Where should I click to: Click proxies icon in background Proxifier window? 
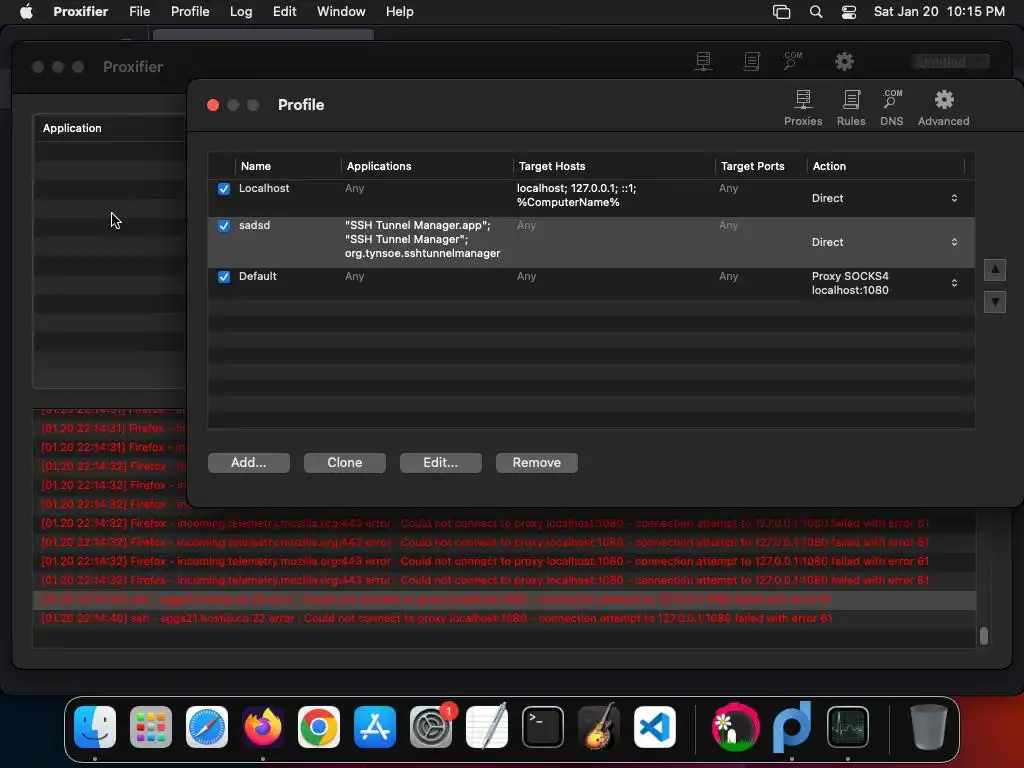pos(703,61)
